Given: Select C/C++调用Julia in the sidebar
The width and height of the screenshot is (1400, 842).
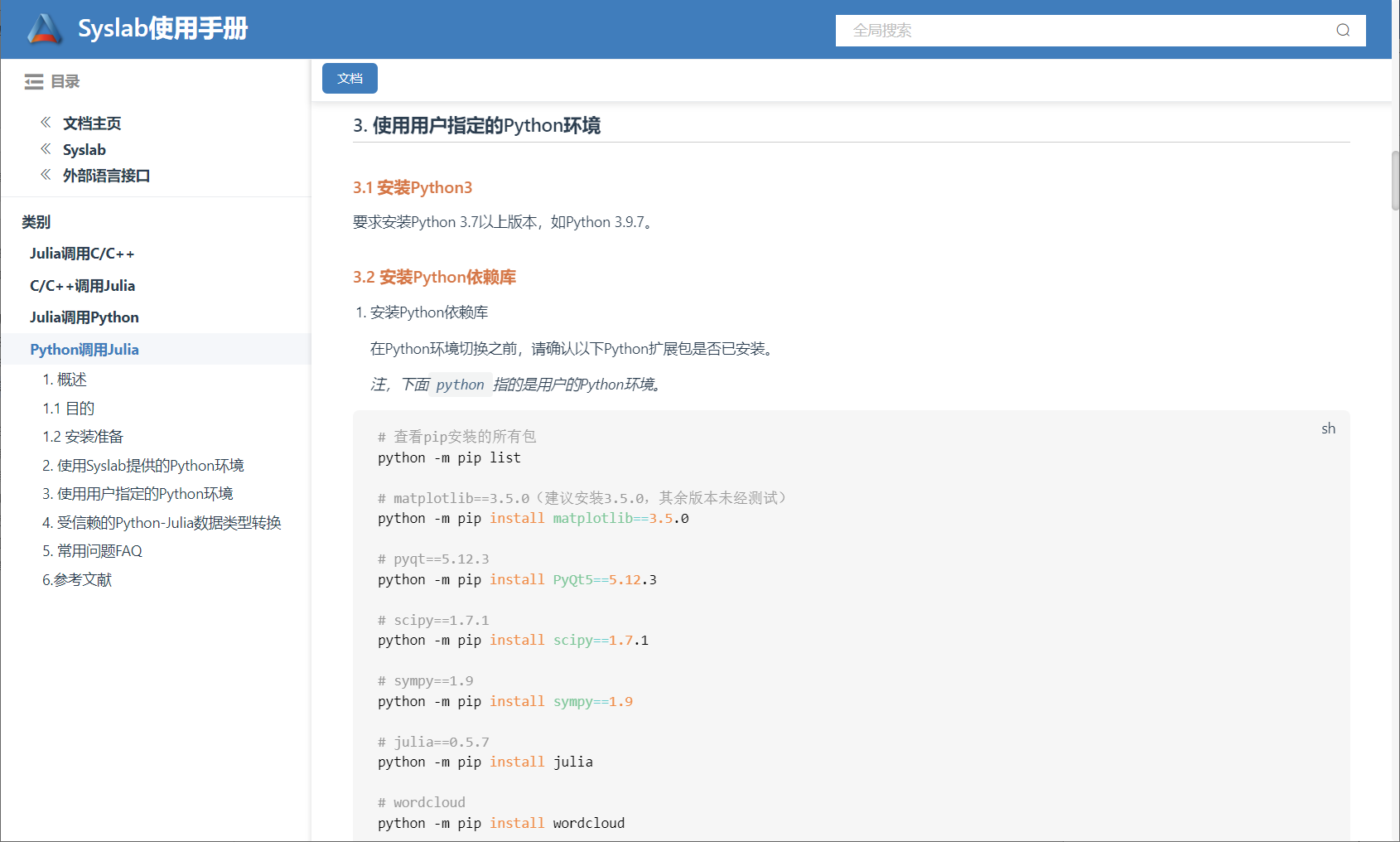Looking at the screenshot, I should 82,286.
